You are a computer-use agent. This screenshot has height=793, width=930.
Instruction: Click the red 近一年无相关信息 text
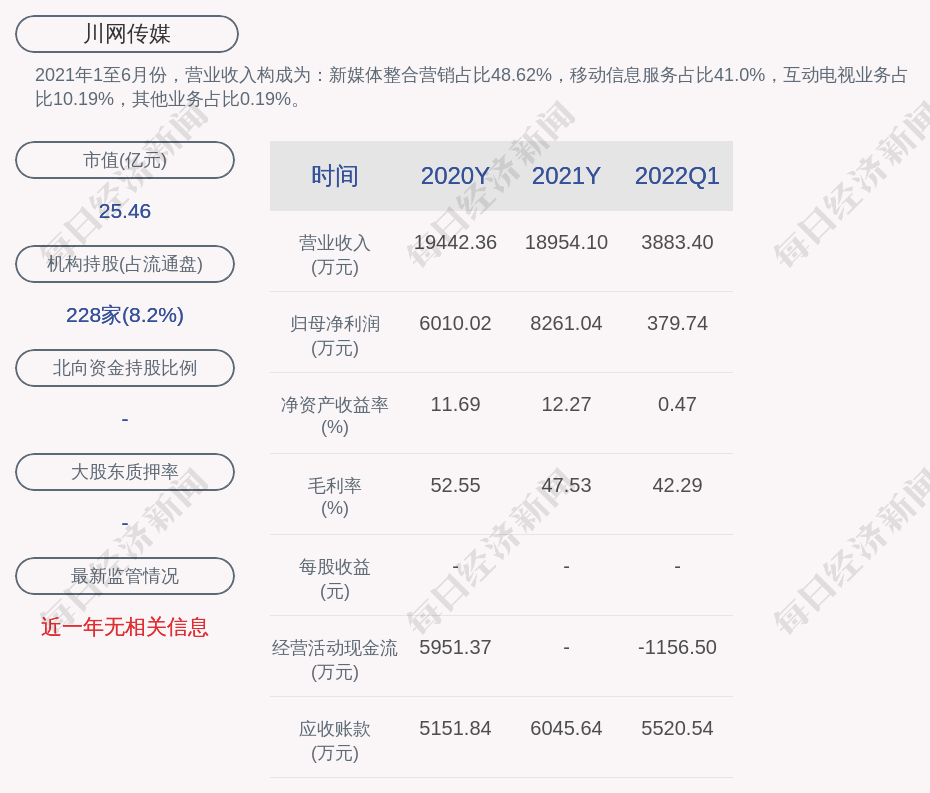[x=125, y=627]
